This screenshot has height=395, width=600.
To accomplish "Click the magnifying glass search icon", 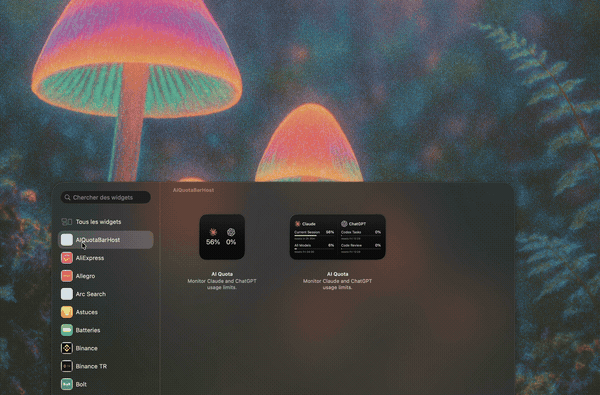I will 67,198.
